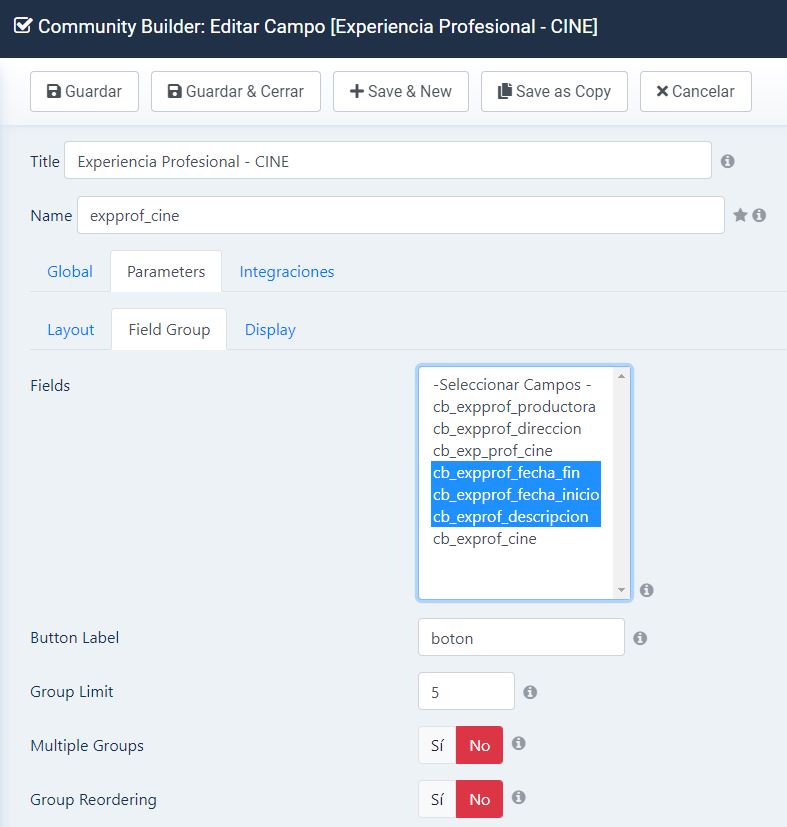This screenshot has width=787, height=827.
Task: Click info icon beside Button Label input
Action: 640,638
